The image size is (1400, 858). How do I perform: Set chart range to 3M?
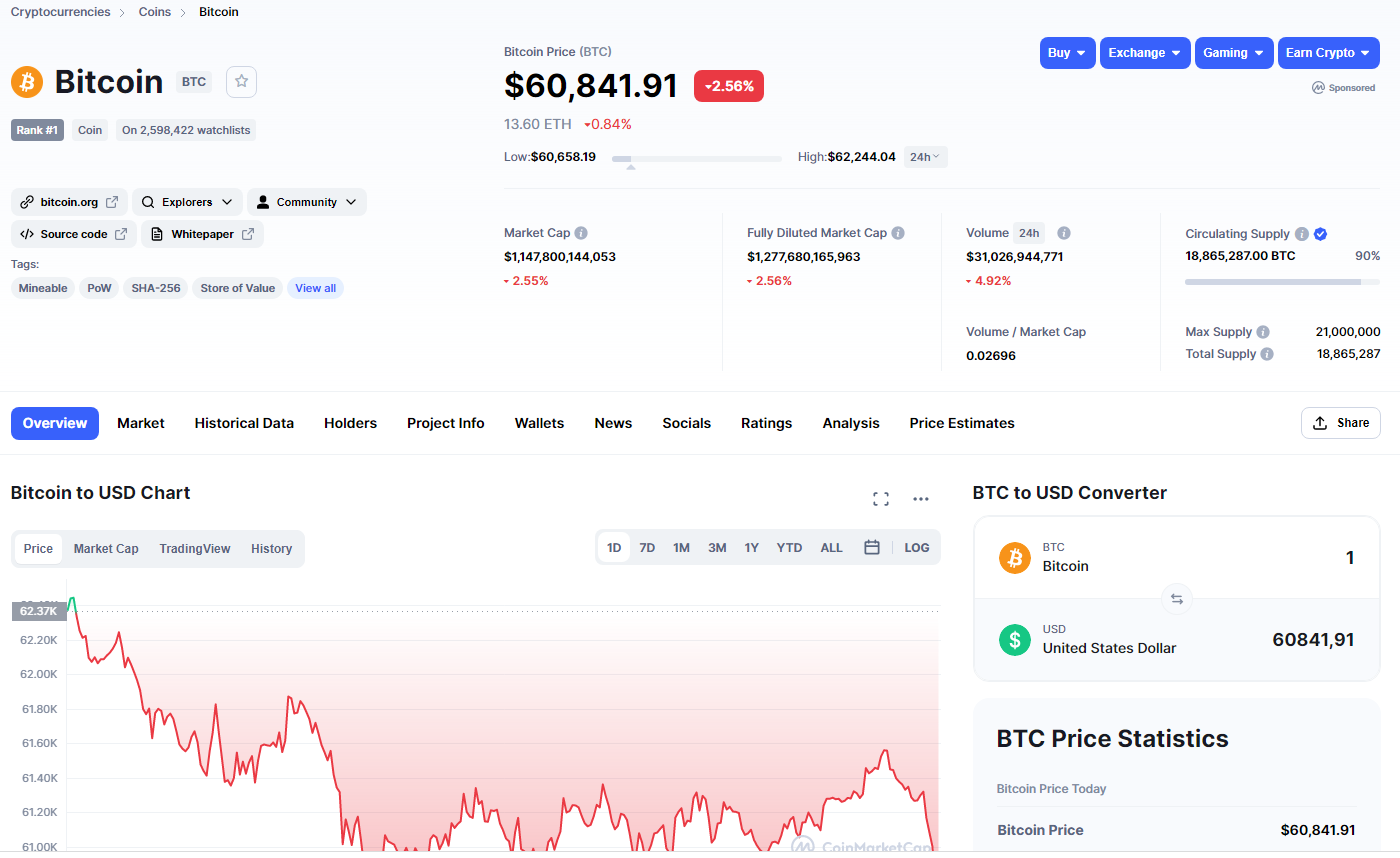[717, 548]
